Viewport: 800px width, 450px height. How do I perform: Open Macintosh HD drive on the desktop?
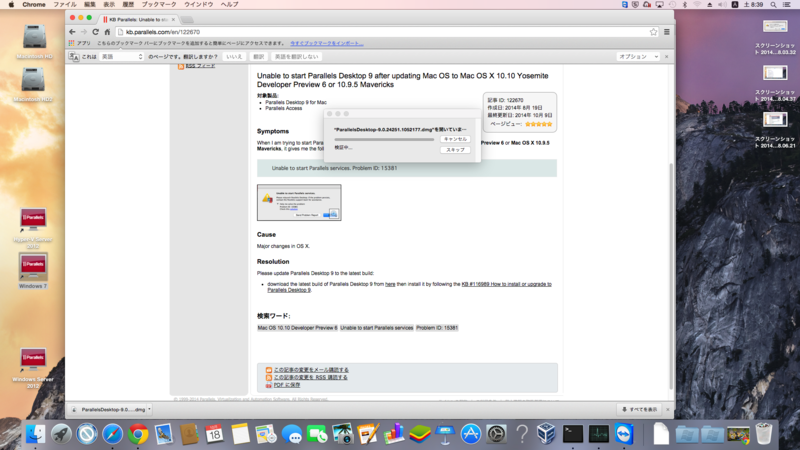tap(34, 41)
